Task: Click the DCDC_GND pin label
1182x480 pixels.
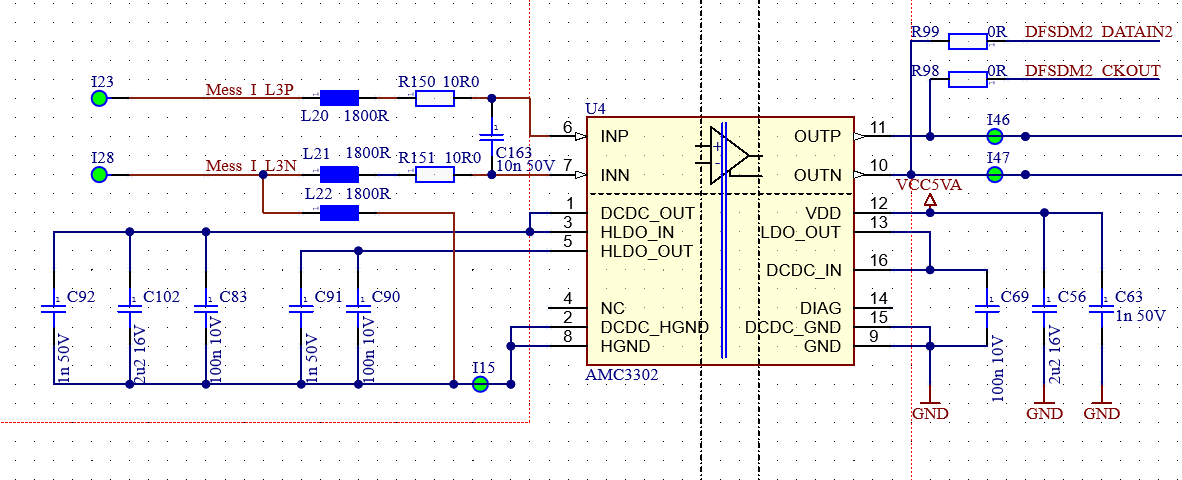Action: click(x=793, y=328)
